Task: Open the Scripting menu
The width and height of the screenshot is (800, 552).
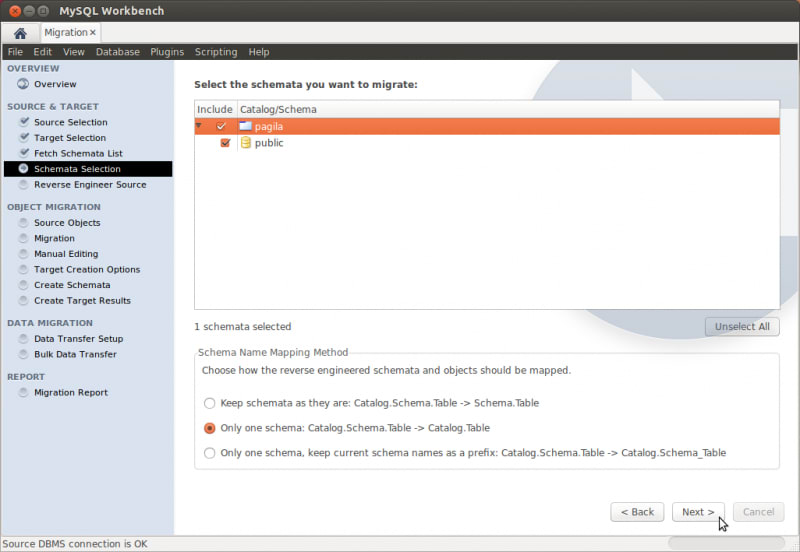Action: point(216,52)
